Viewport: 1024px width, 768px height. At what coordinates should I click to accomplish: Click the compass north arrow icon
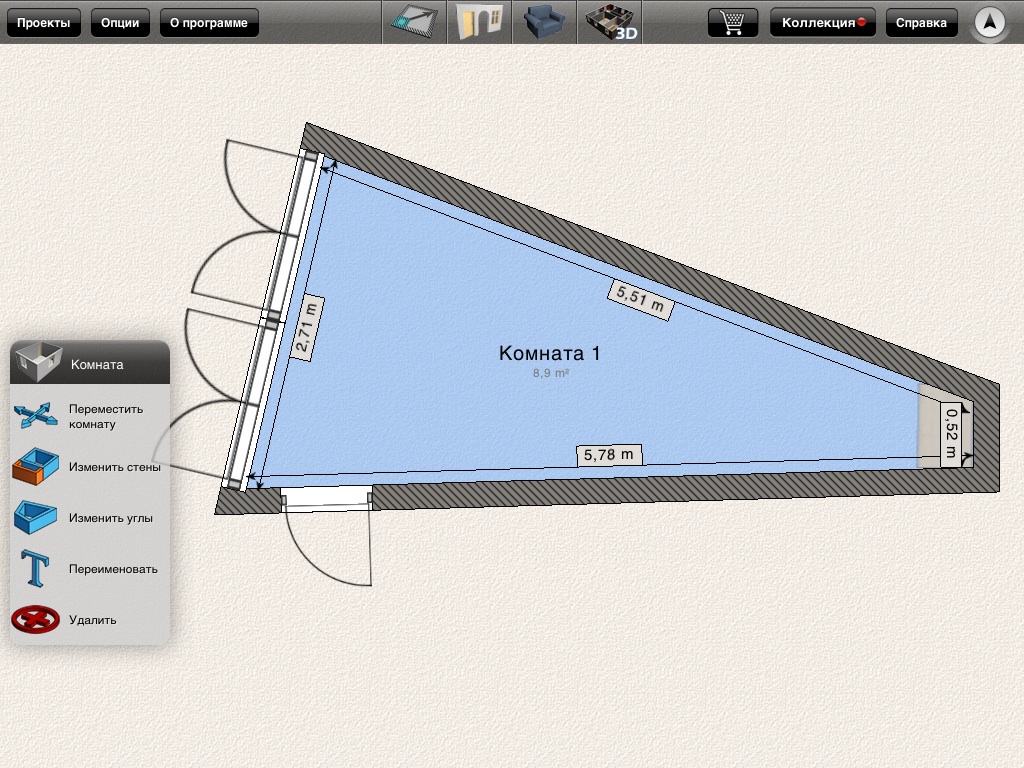989,22
